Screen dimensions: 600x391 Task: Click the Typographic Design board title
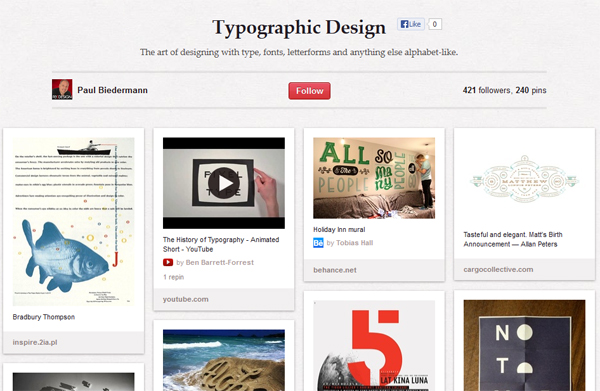(x=299, y=28)
